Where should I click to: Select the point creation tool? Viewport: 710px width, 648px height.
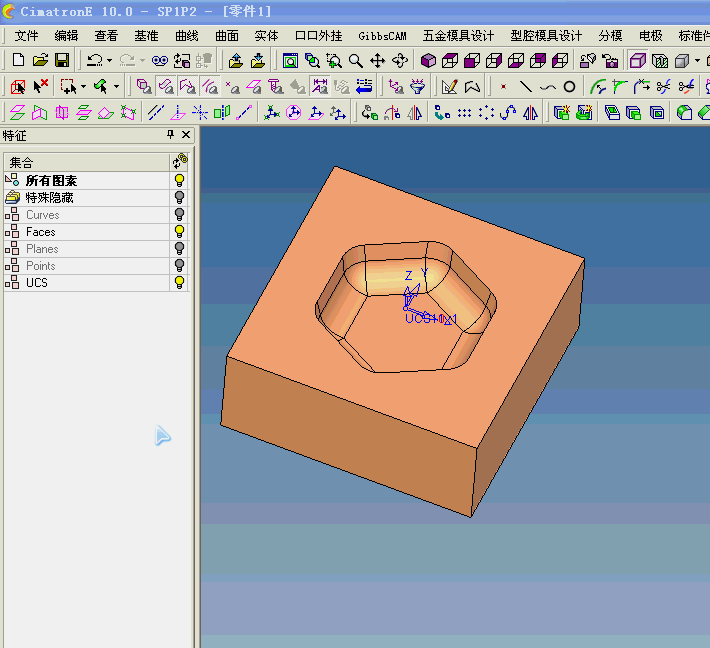[x=503, y=86]
